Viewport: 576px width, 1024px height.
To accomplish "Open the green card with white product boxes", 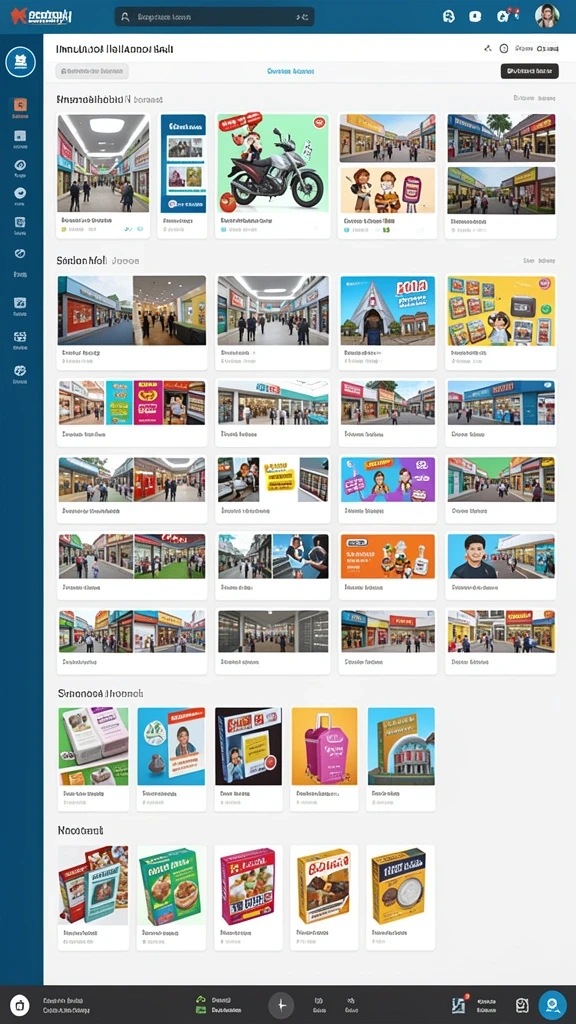I will tap(93, 759).
